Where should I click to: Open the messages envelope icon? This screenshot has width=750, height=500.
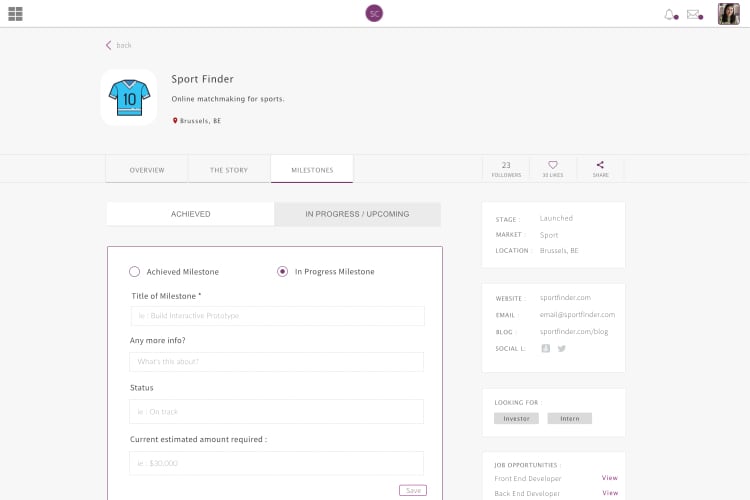[x=693, y=14]
